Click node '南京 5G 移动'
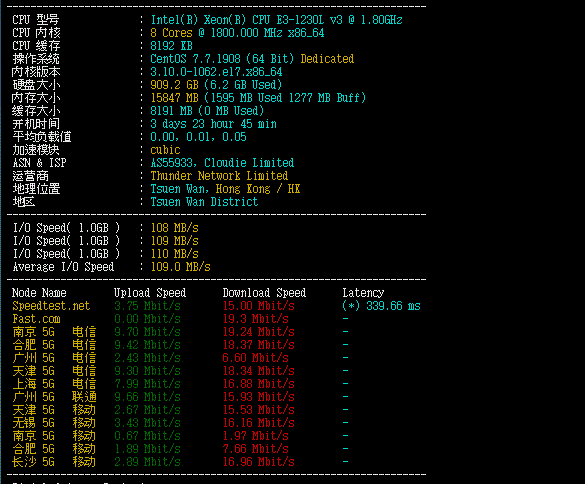 54,436
